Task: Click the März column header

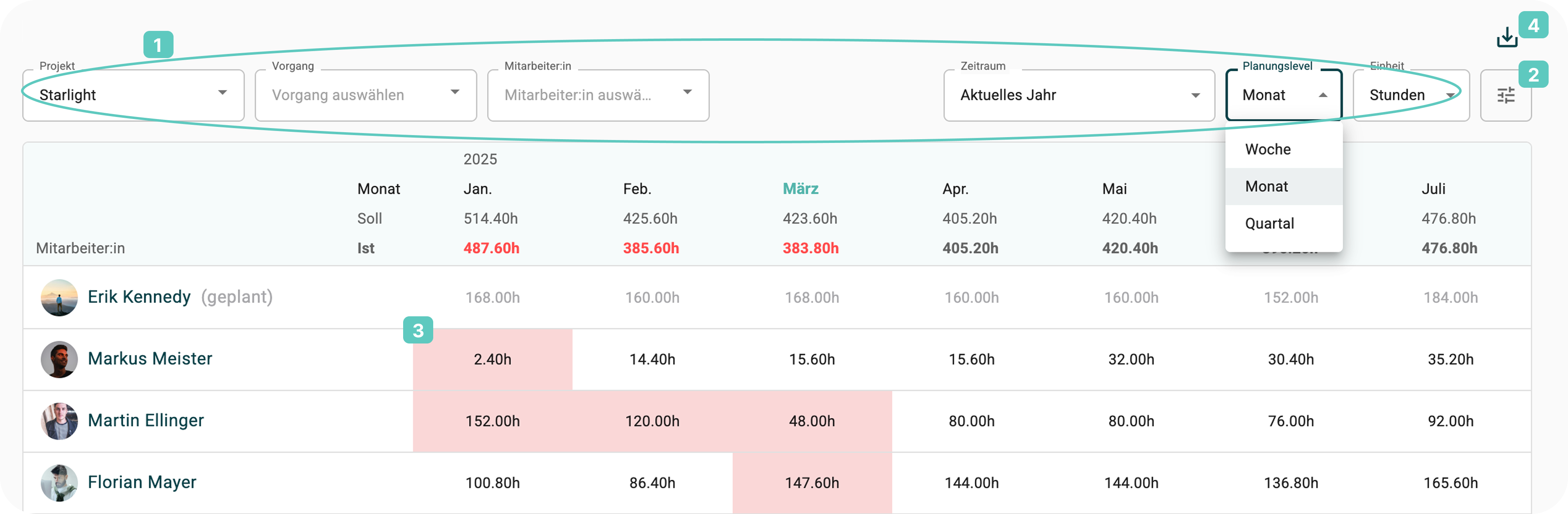Action: (800, 189)
